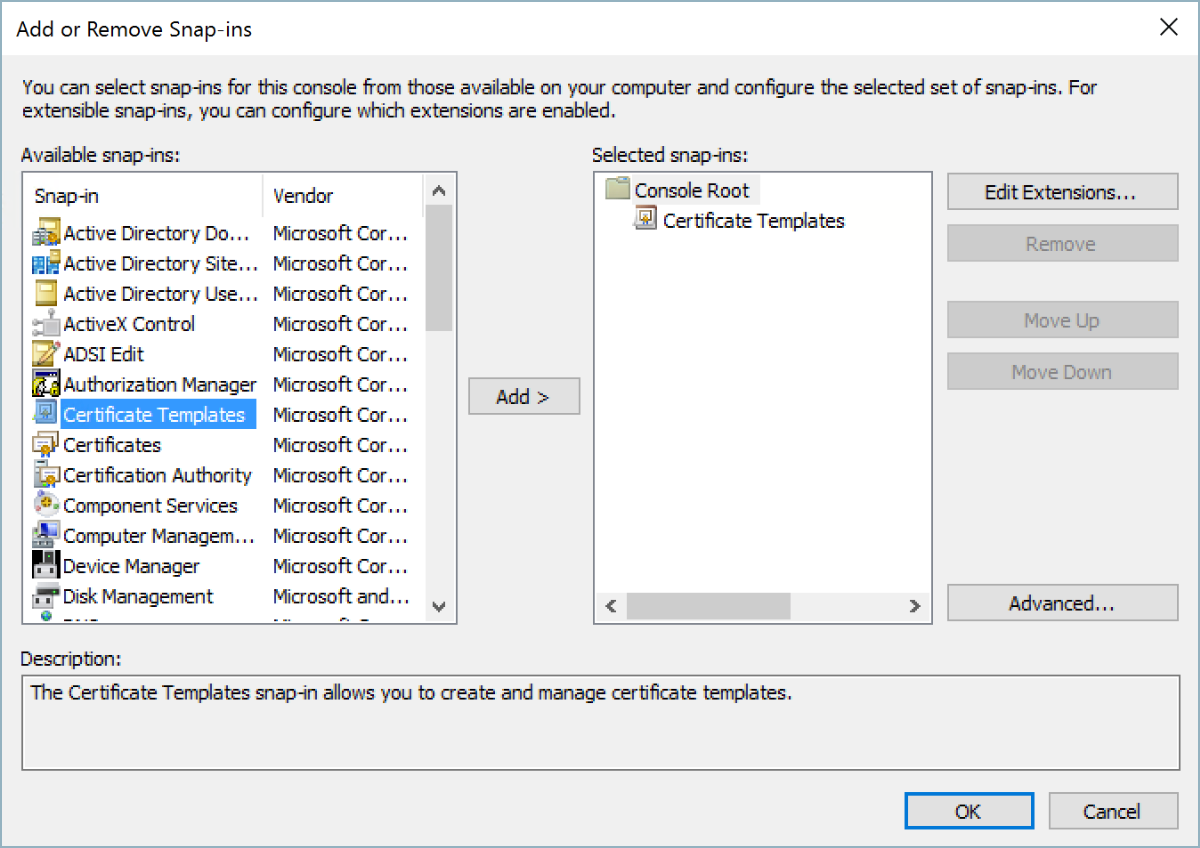This screenshot has width=1200, height=848.
Task: Select Active Directory Do... in available list
Action: point(156,234)
